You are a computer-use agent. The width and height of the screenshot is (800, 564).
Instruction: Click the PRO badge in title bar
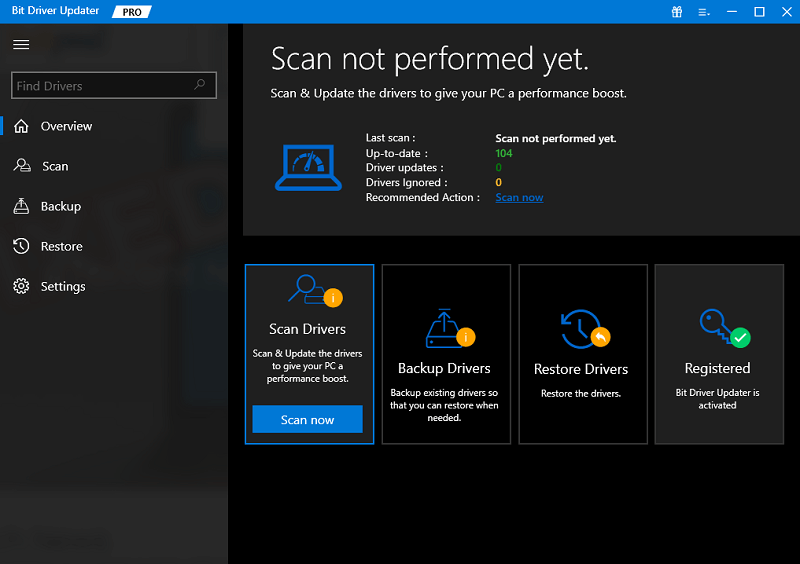click(x=130, y=12)
